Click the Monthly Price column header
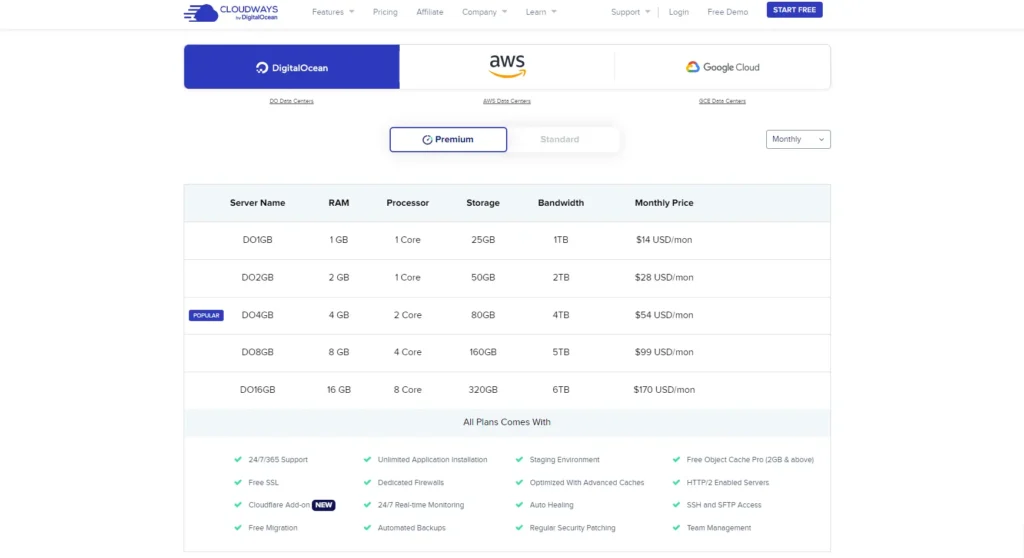1024x558 pixels. pos(664,203)
